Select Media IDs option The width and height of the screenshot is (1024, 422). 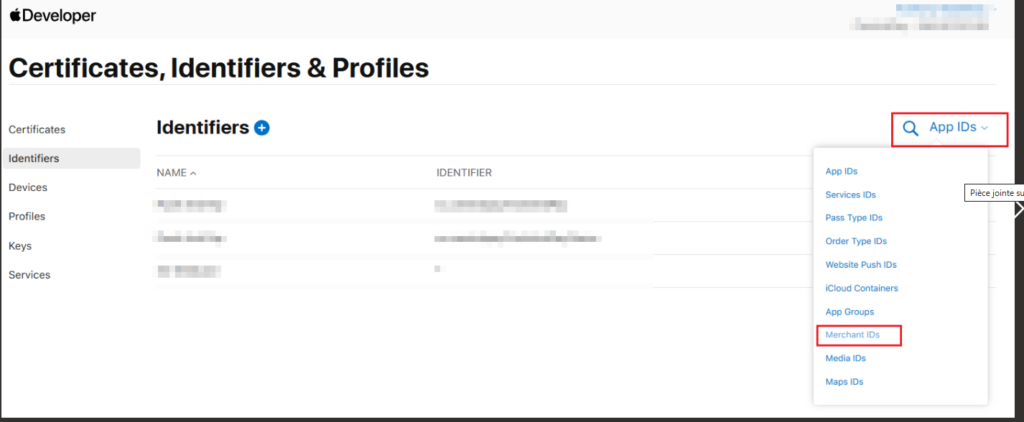pos(845,358)
